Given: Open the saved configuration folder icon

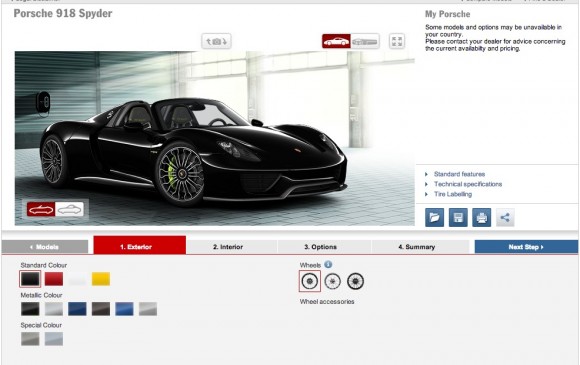Looking at the screenshot, I should click(434, 217).
